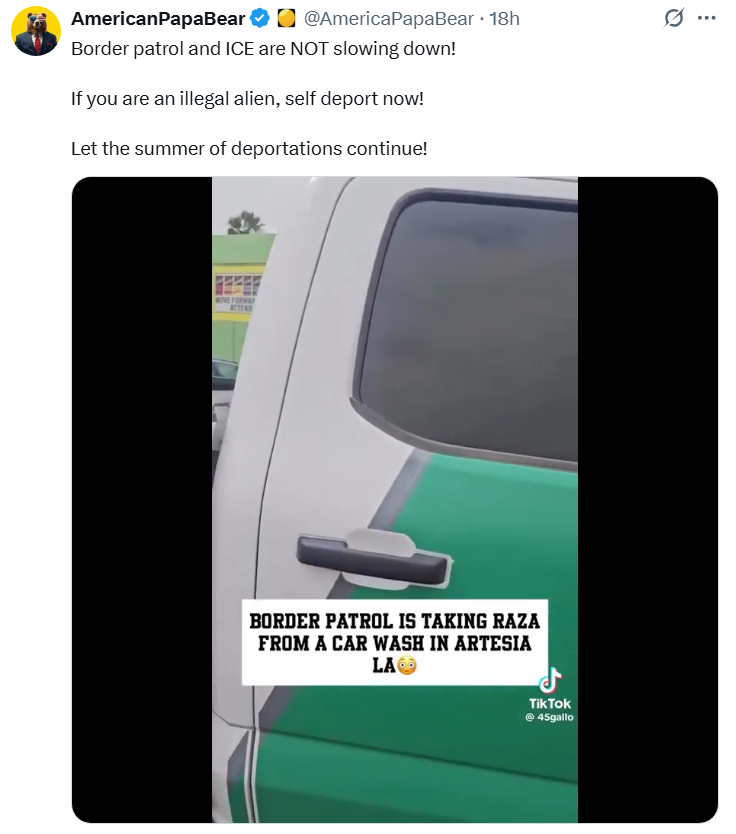Click the left black letterbox bar of the video
Image resolution: width=736 pixels, height=834 pixels.
point(142,500)
